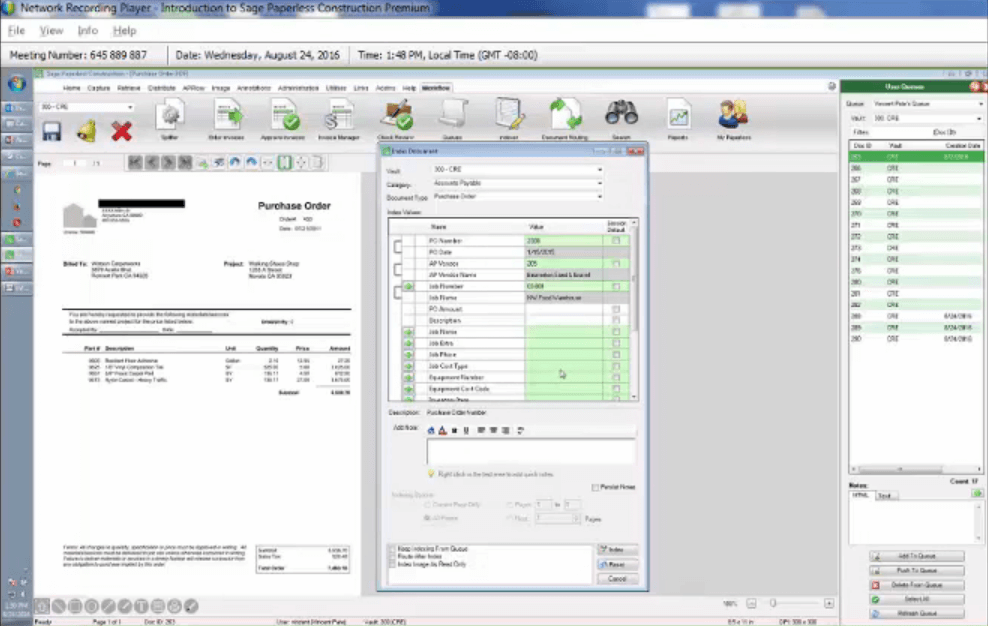Click the lookup arrow beside Job Cost Type
Screen dimensions: 988x626
(408, 366)
